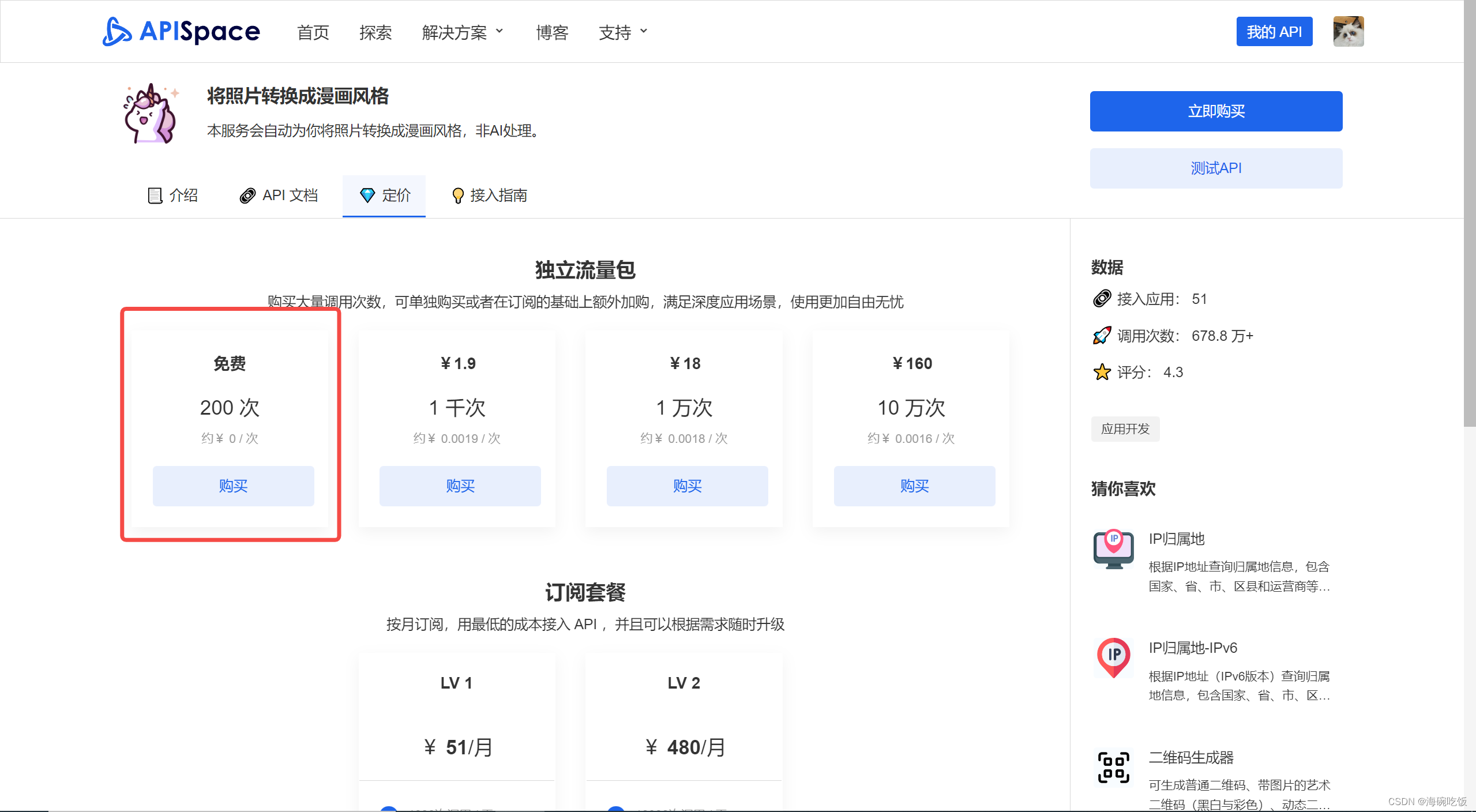The width and height of the screenshot is (1476, 812).
Task: Click the 约¥ 0.0016 / 次 unit price
Action: click(911, 438)
